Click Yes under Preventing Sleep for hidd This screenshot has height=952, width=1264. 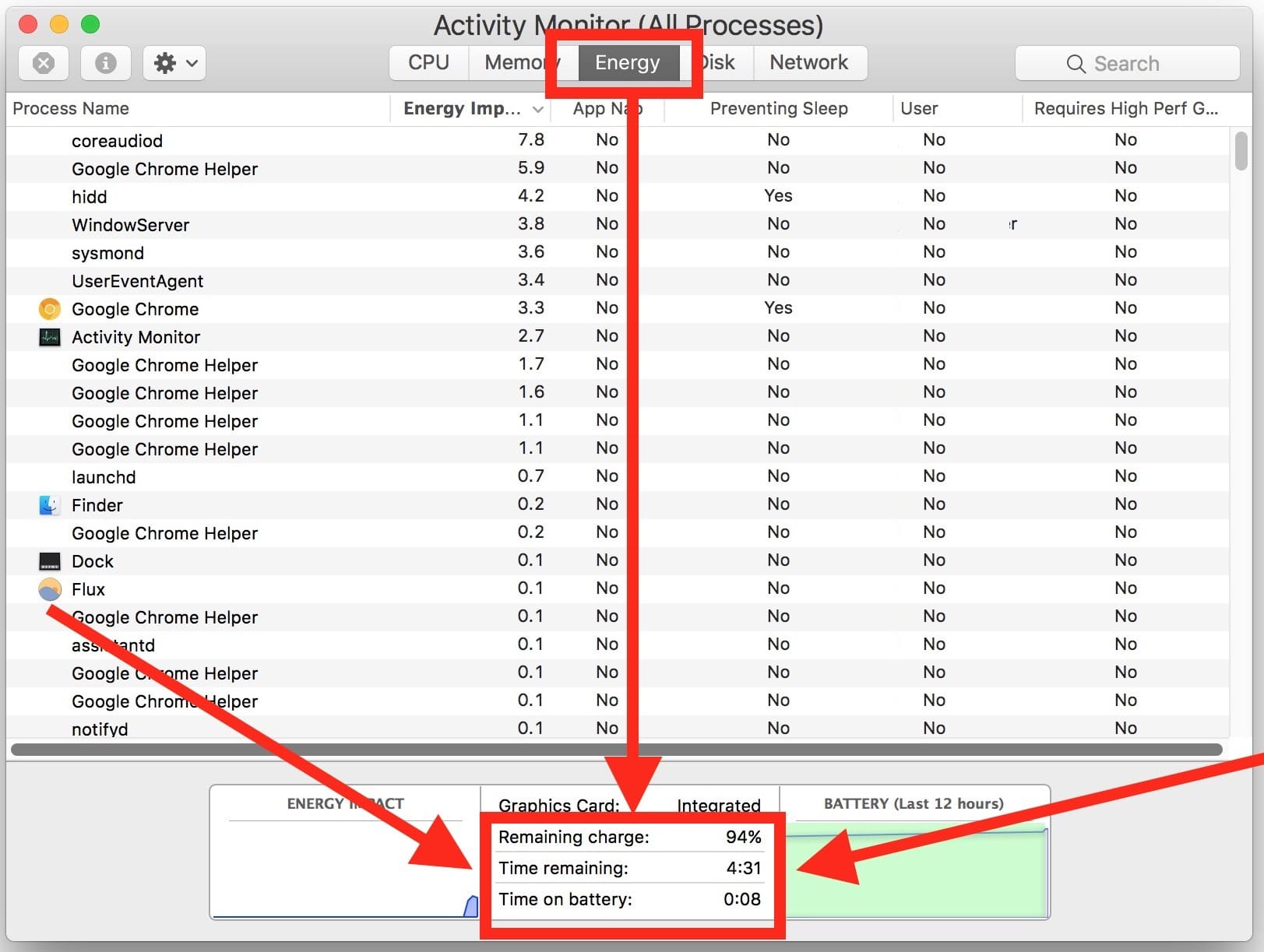pos(778,195)
